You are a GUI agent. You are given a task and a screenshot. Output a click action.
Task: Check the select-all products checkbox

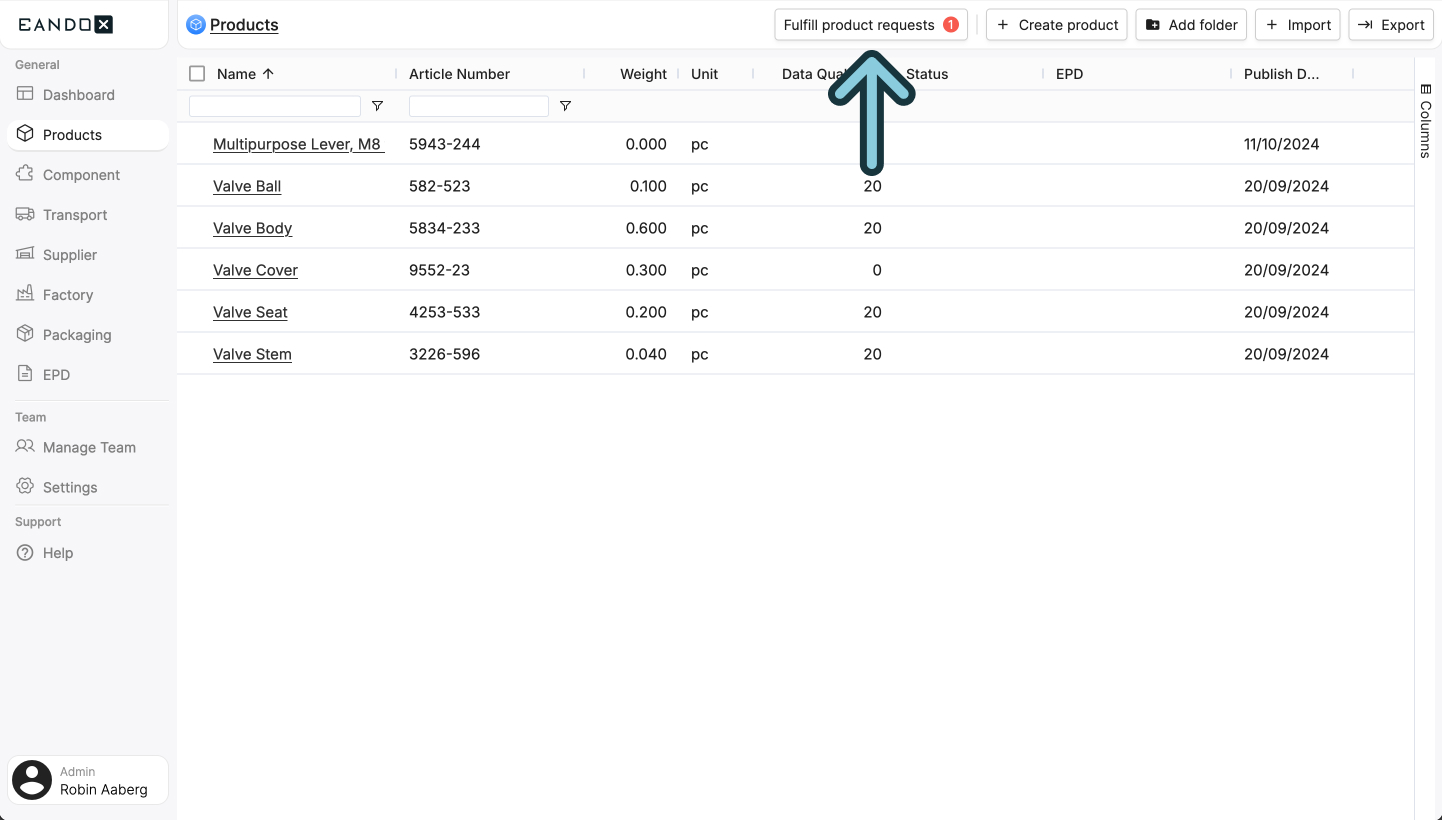[196, 73]
